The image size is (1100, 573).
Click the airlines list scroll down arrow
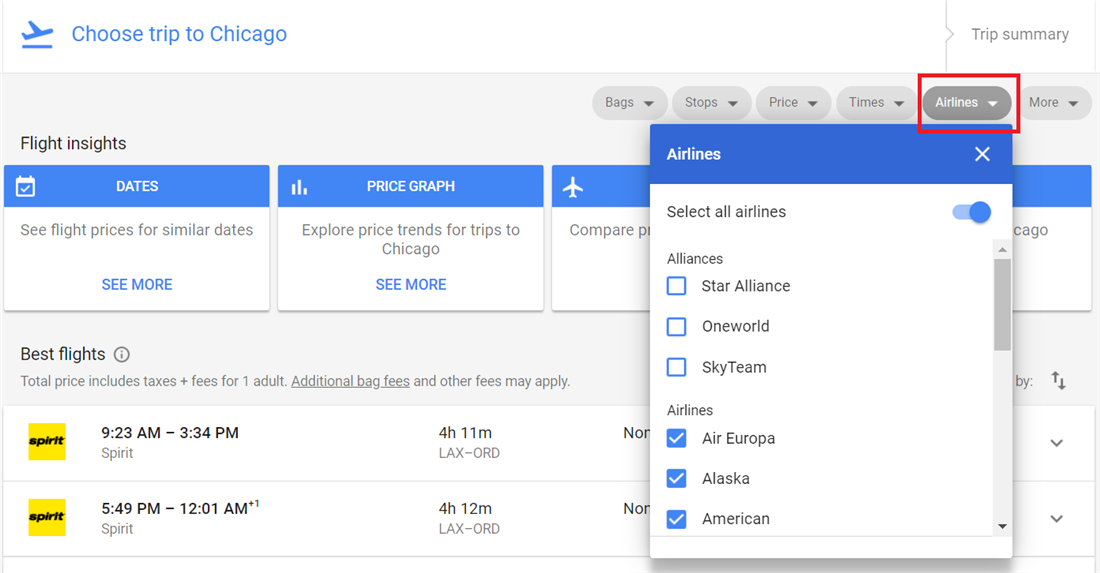pos(1002,527)
